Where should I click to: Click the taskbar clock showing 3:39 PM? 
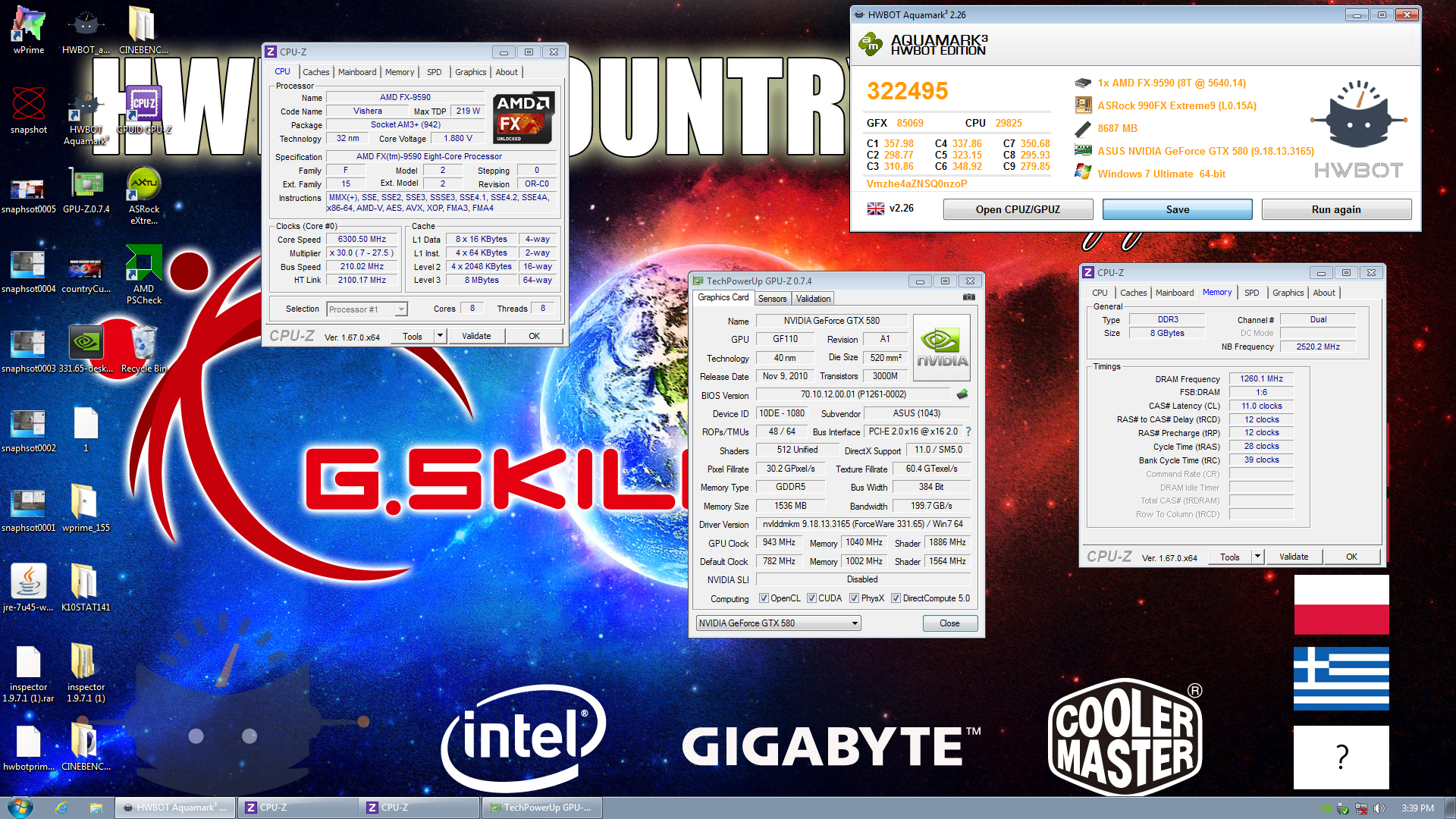(1417, 808)
